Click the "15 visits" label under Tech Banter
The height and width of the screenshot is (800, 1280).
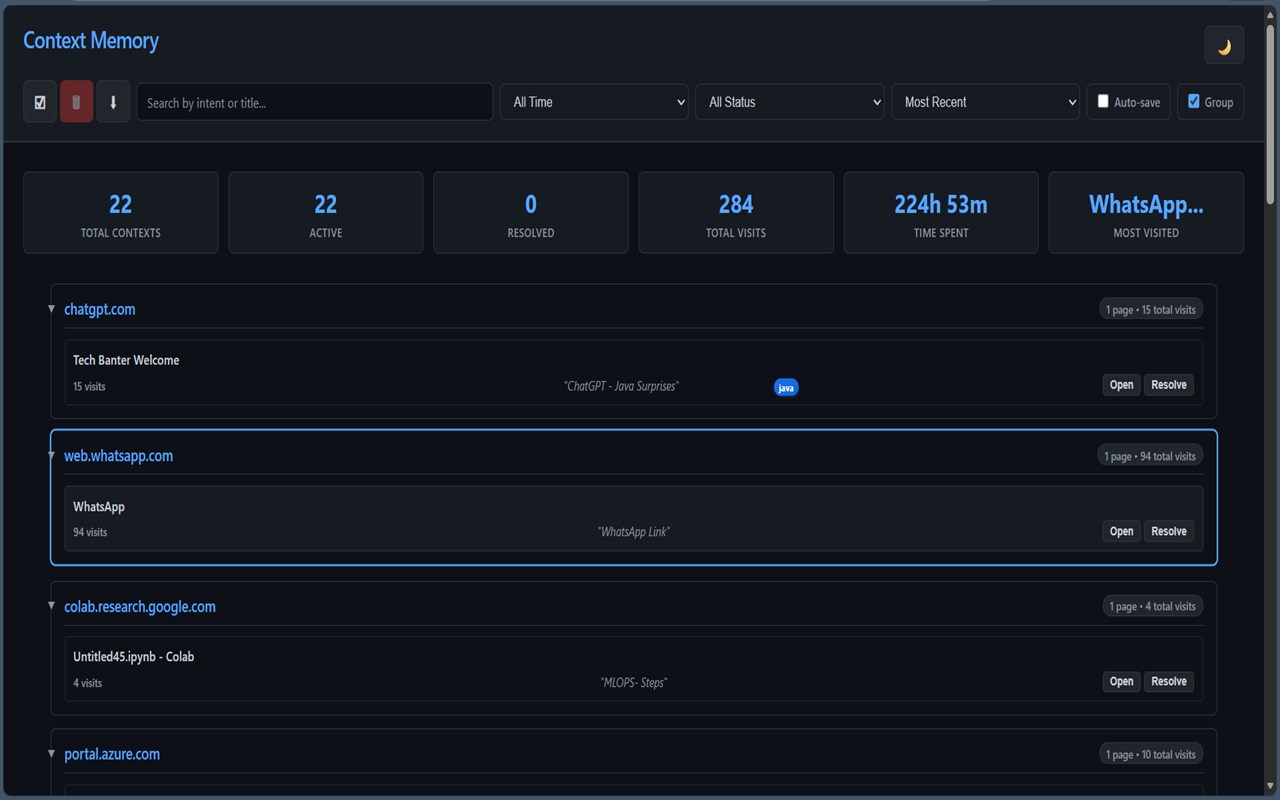pos(89,386)
